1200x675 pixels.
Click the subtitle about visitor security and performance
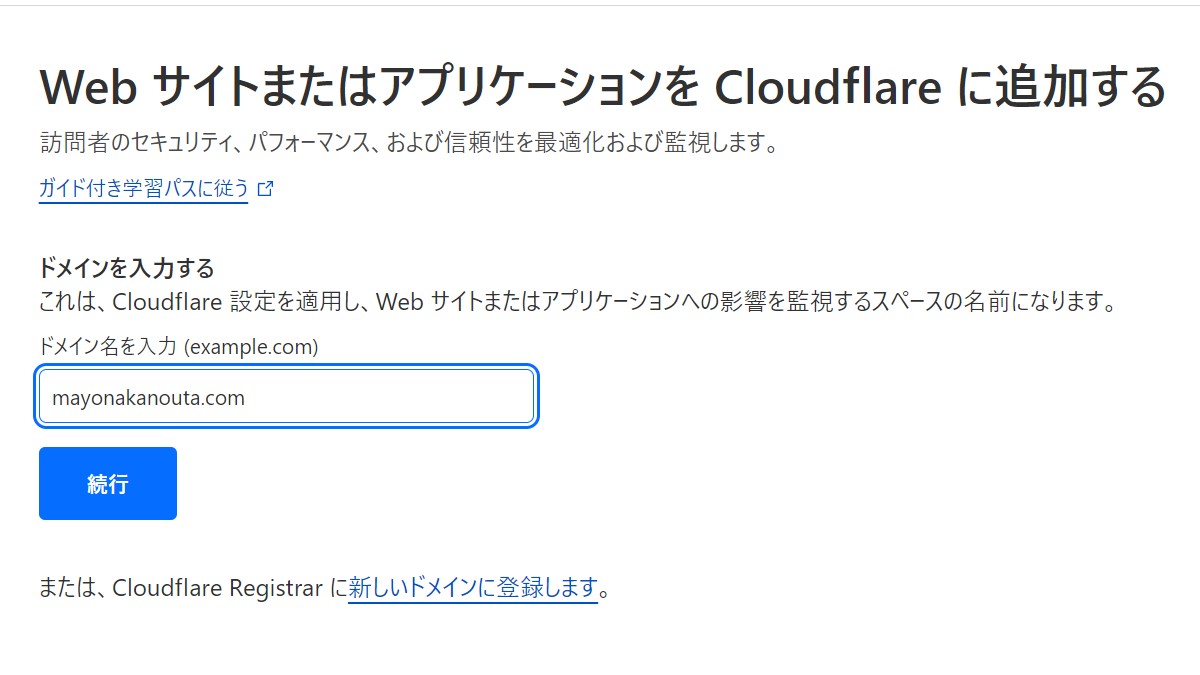[x=409, y=142]
